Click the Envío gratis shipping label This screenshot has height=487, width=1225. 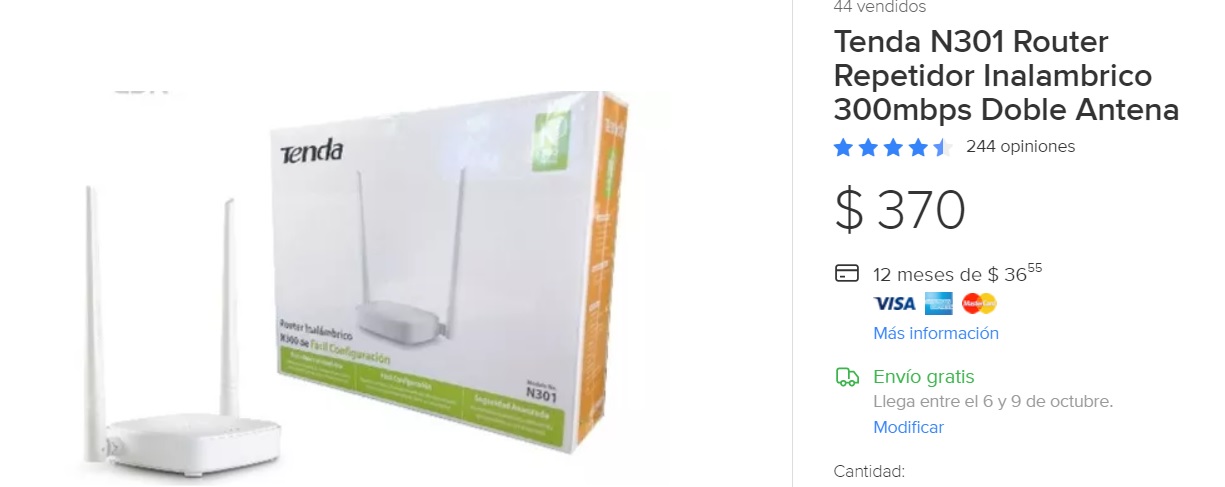point(923,377)
